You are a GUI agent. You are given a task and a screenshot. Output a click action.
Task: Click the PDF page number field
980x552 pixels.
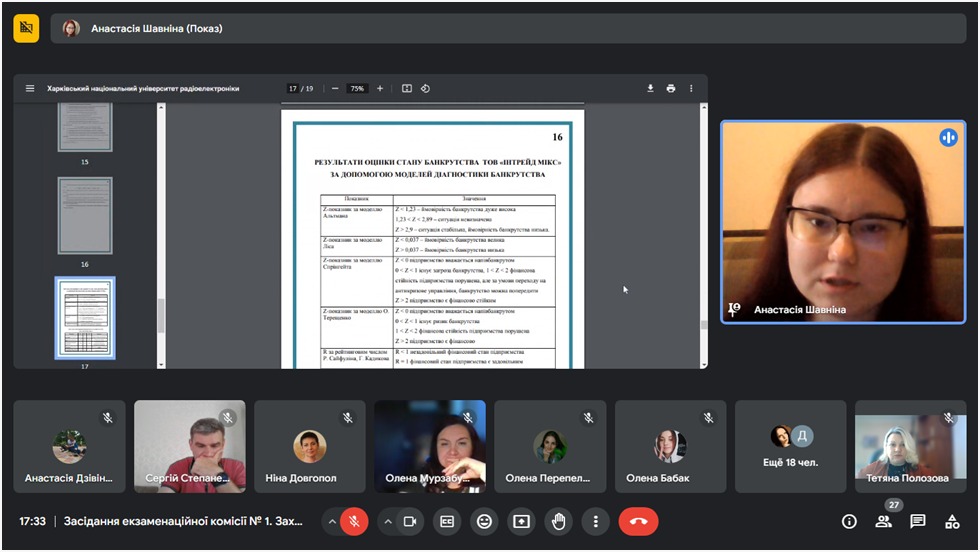[293, 88]
